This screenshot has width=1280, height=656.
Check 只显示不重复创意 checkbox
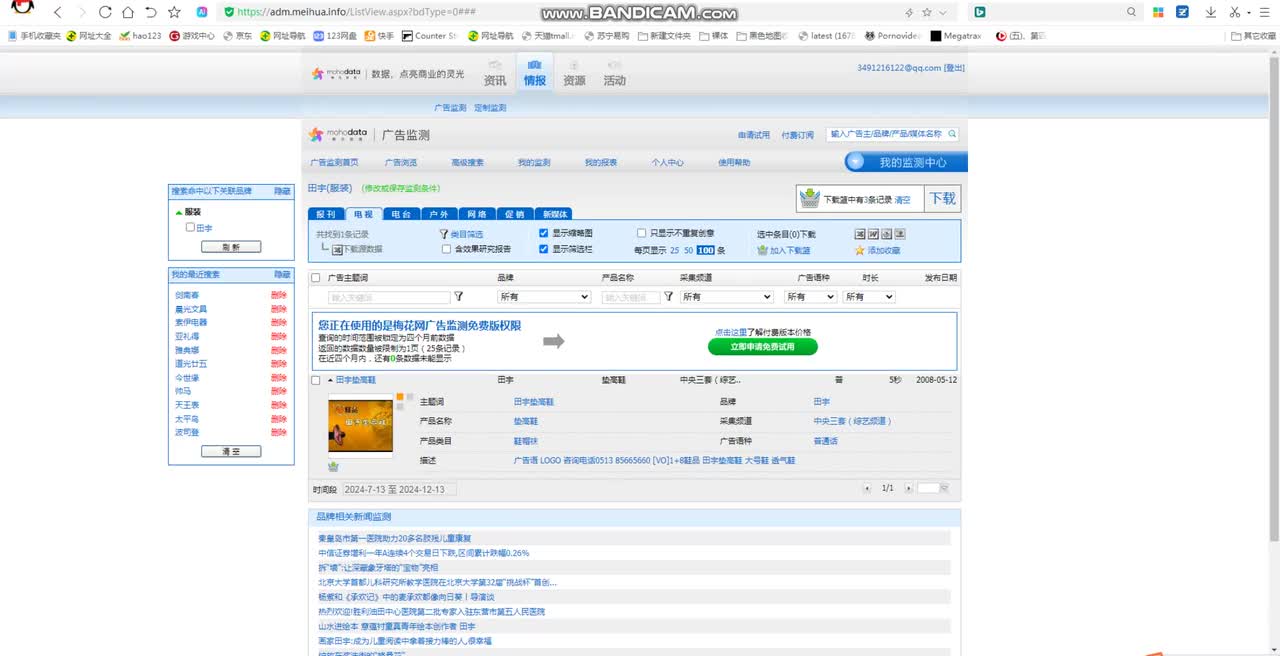pos(641,233)
